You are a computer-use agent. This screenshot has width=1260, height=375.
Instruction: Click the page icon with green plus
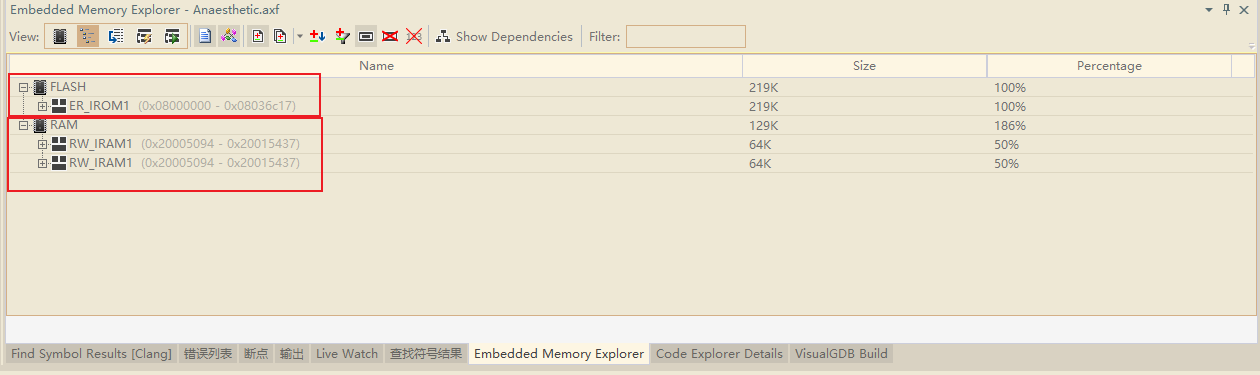tap(258, 37)
